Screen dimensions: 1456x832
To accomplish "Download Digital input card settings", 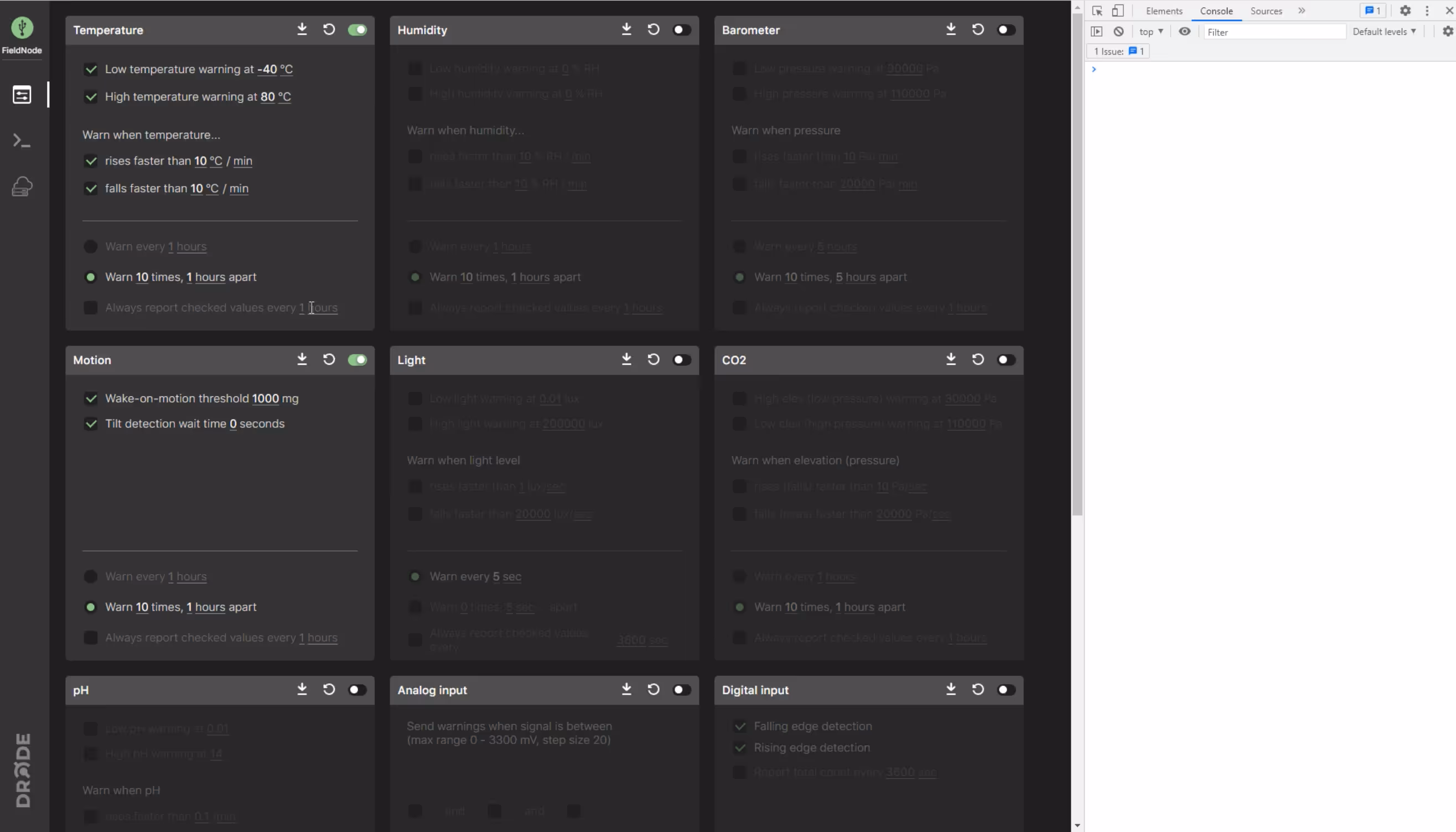I will coord(951,689).
